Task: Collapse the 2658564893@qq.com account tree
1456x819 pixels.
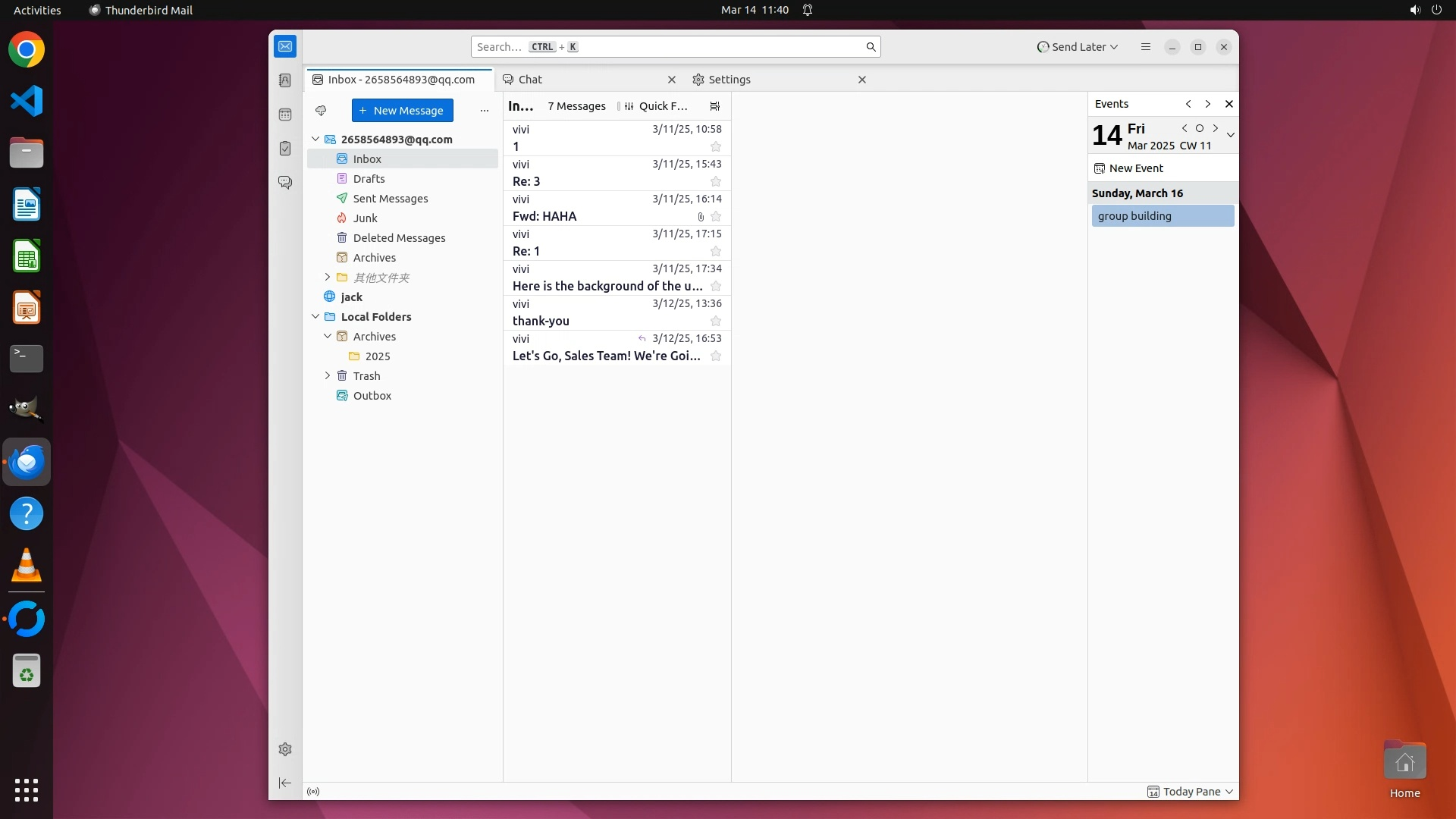Action: point(315,140)
